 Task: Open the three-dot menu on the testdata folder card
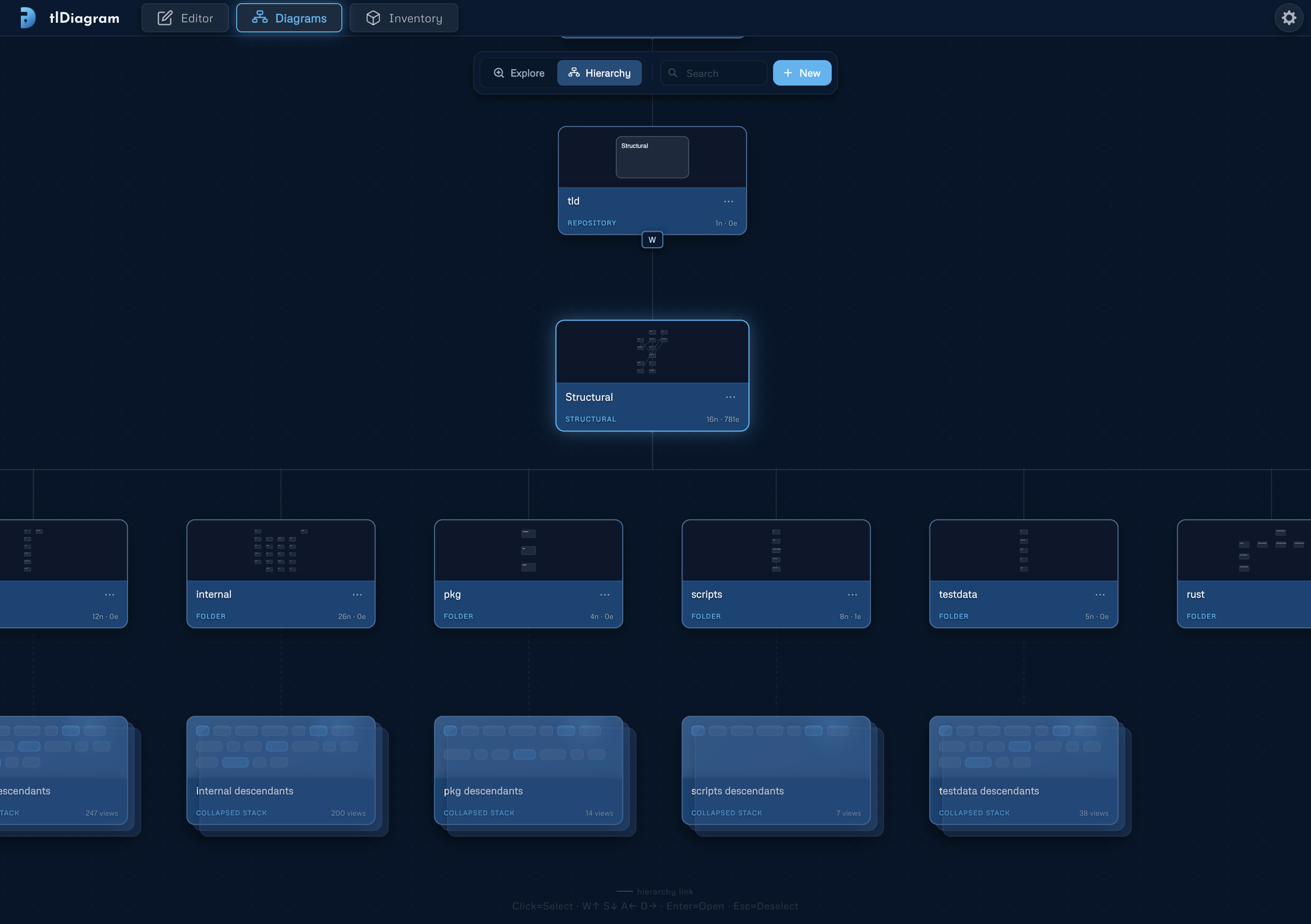tap(1100, 594)
